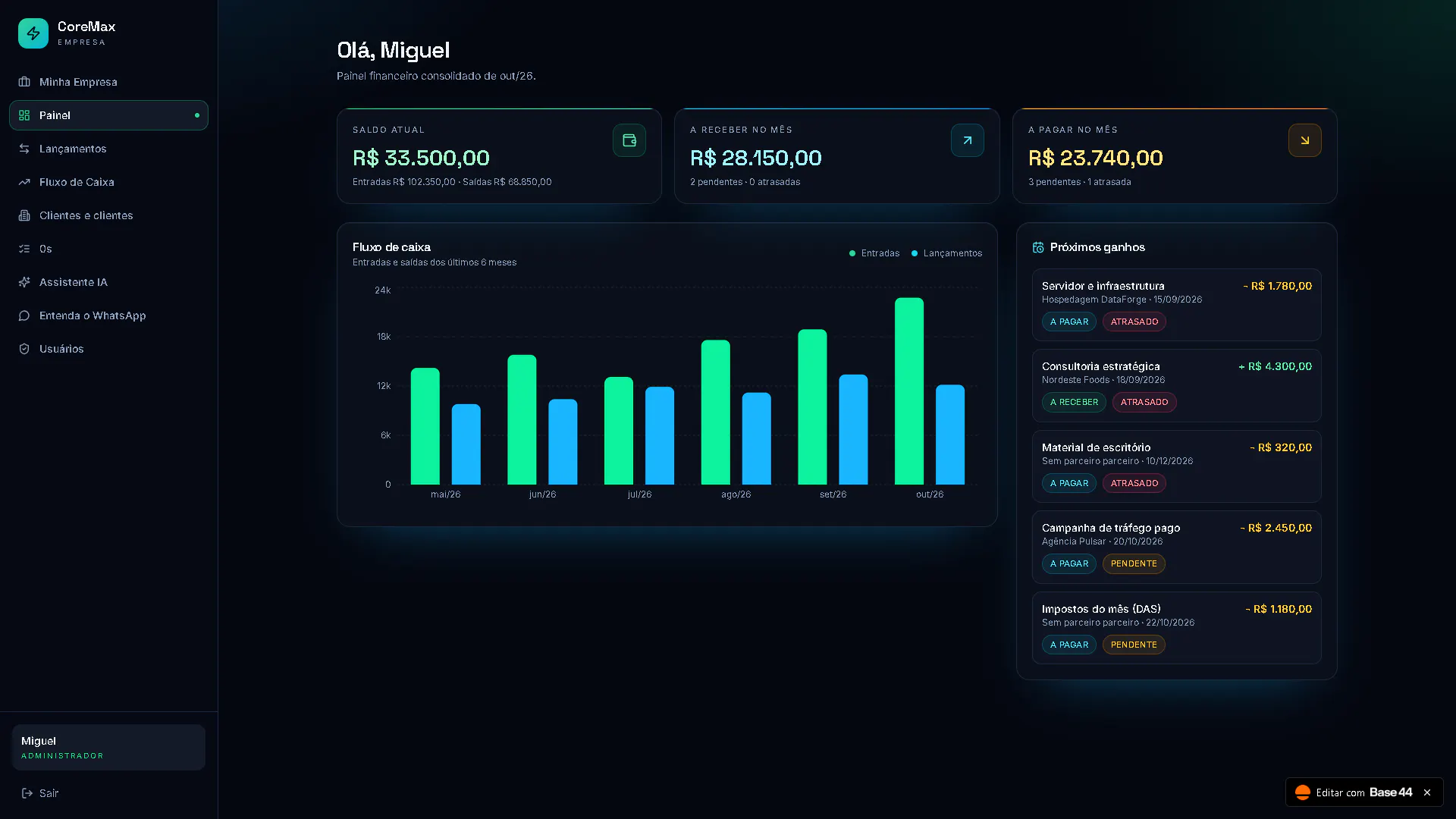Open Material de escritório entry
Image resolution: width=1456 pixels, height=819 pixels.
(x=1176, y=466)
